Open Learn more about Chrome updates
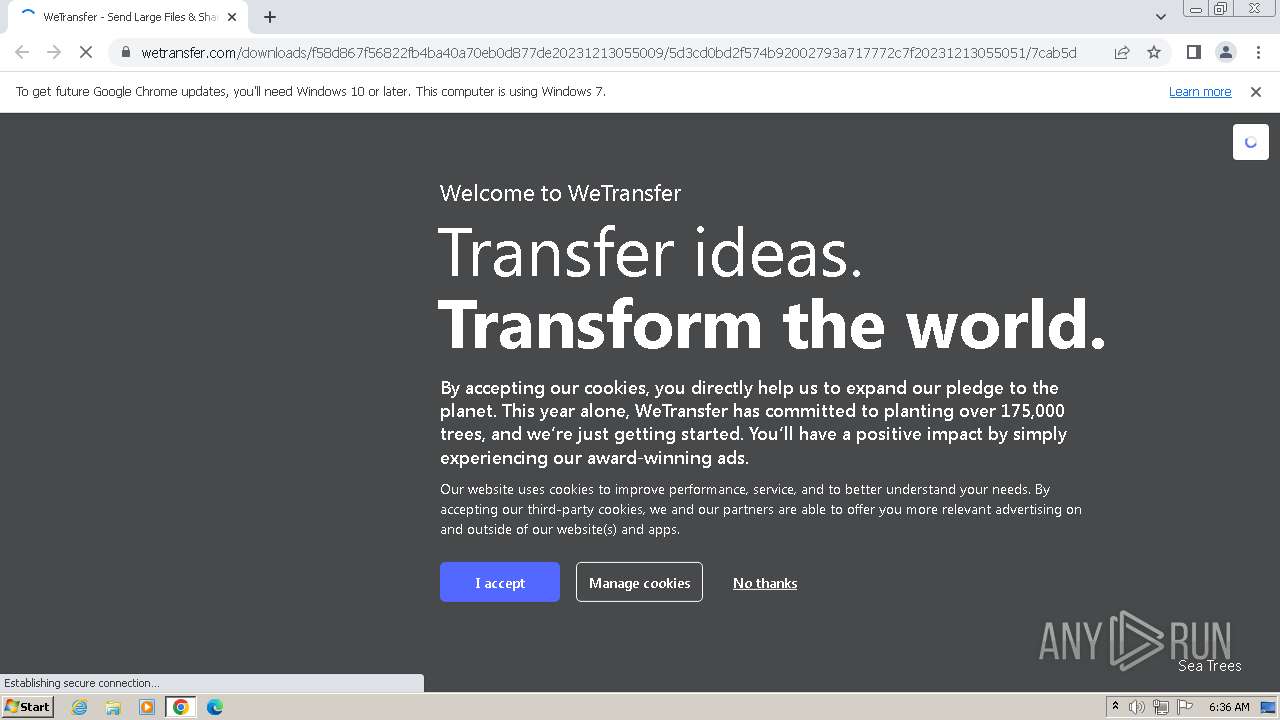Viewport: 1280px width, 720px height. pyautogui.click(x=1200, y=91)
